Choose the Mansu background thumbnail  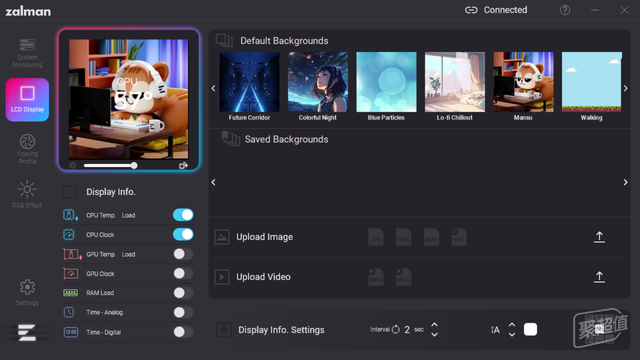[x=524, y=82]
